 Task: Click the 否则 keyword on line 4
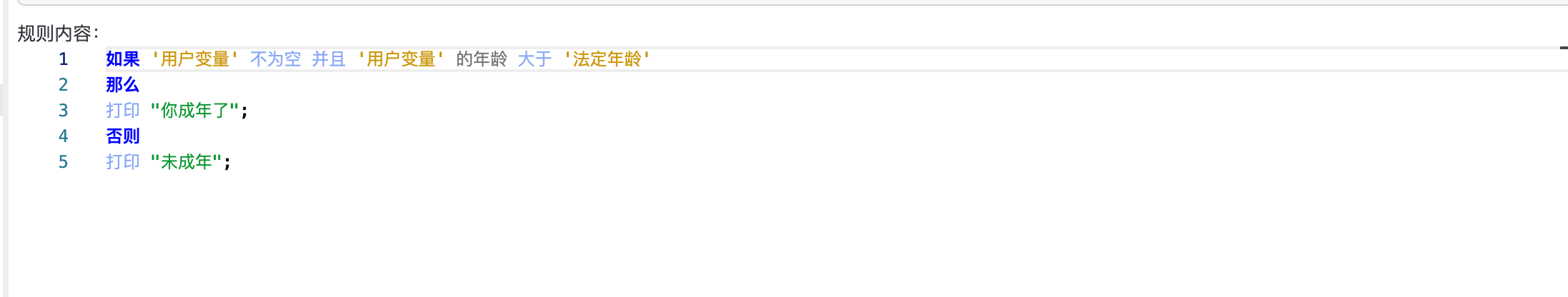coord(123,136)
